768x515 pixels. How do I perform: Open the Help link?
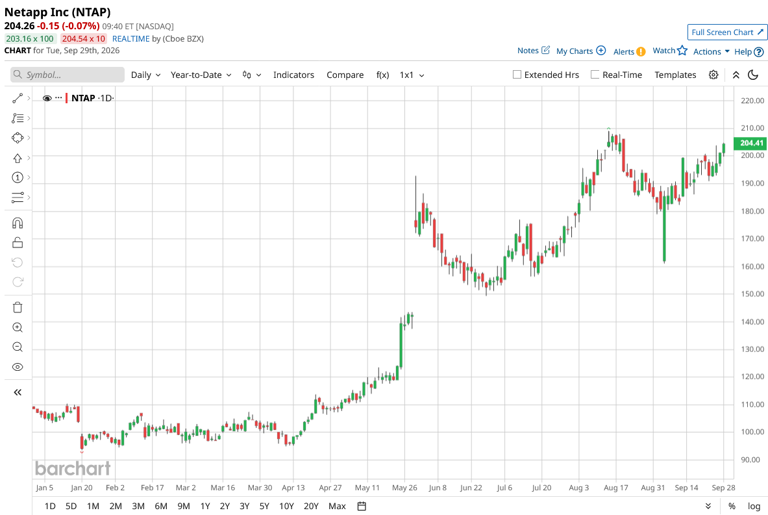(x=748, y=51)
